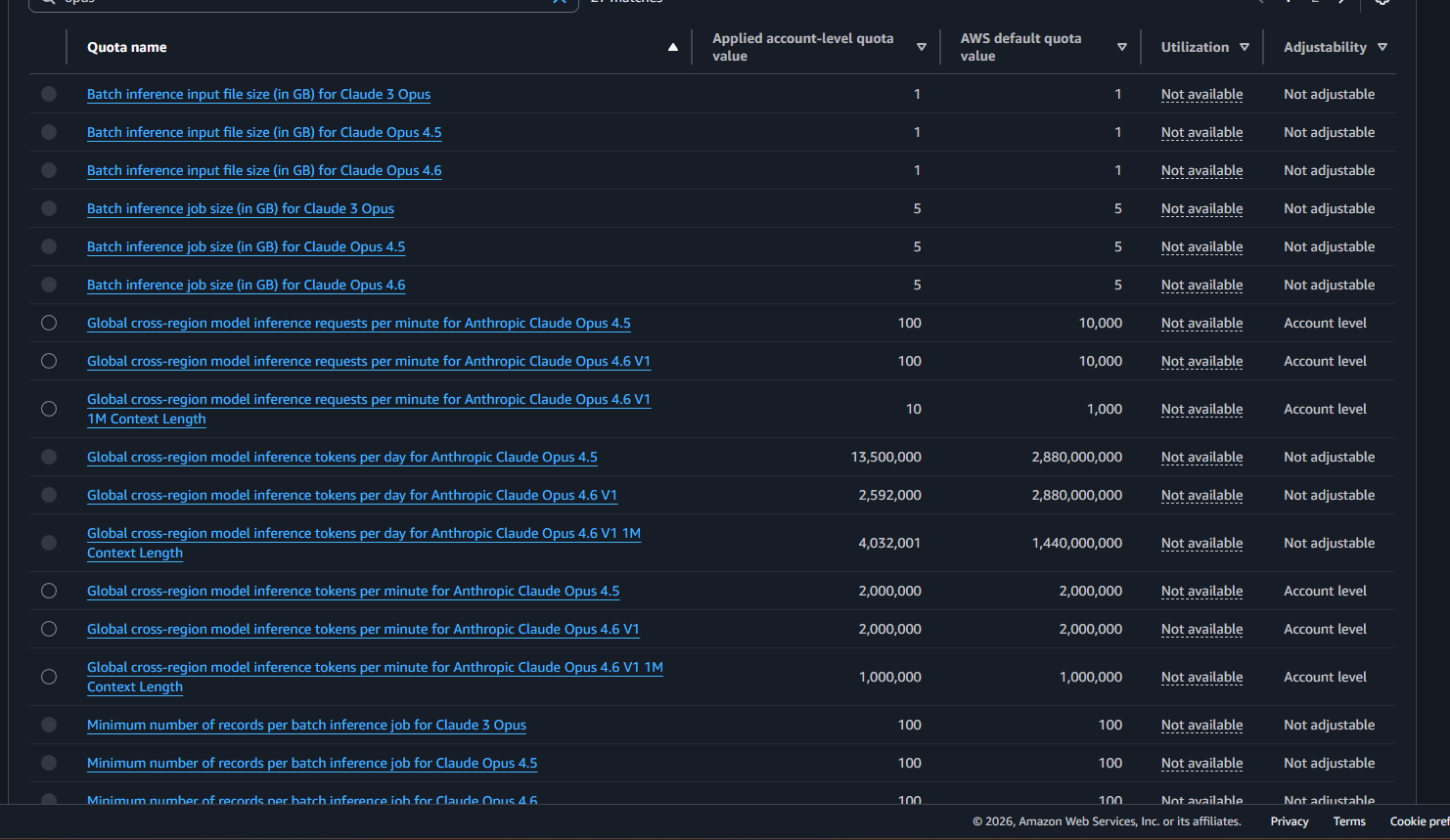Open Global requests per minute for Opus 4.6 V1
The image size is (1450, 840).
point(369,361)
